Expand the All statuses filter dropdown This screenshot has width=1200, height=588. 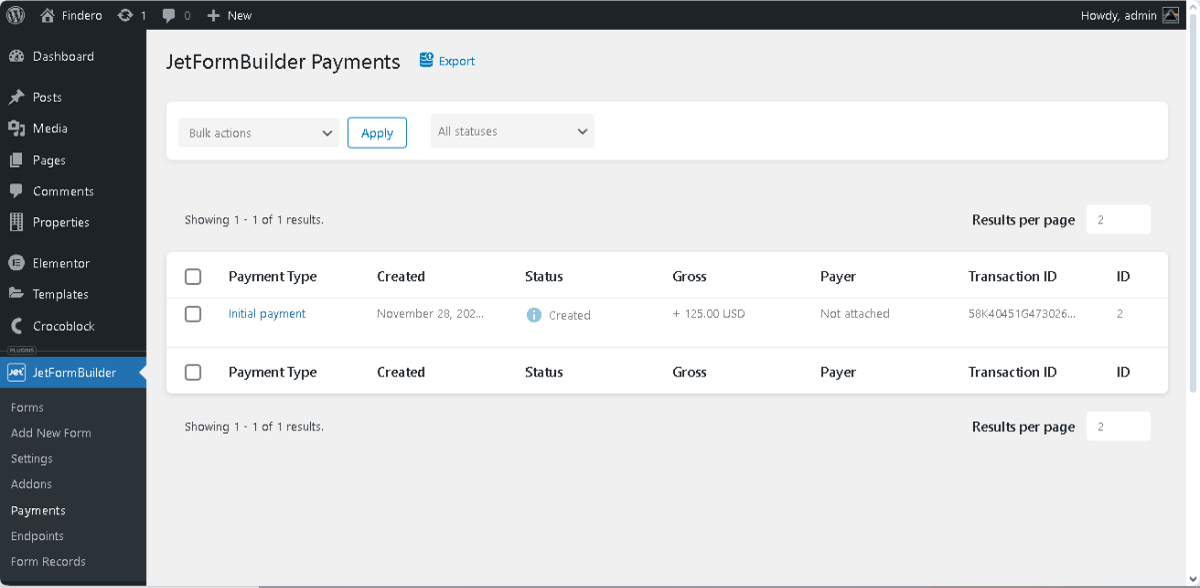pos(511,131)
